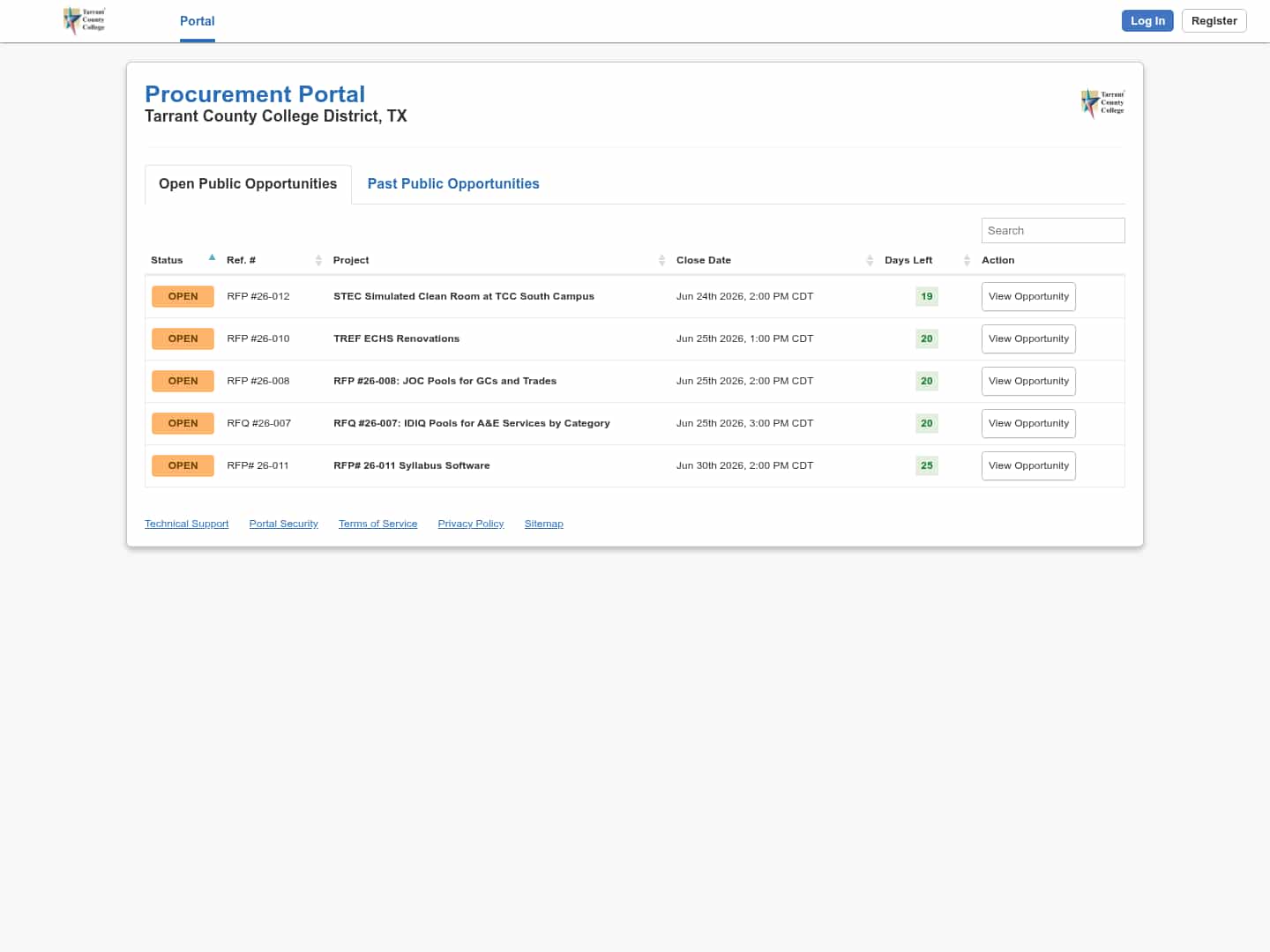
Task: Click the Procurement Portal heading
Action: click(255, 94)
